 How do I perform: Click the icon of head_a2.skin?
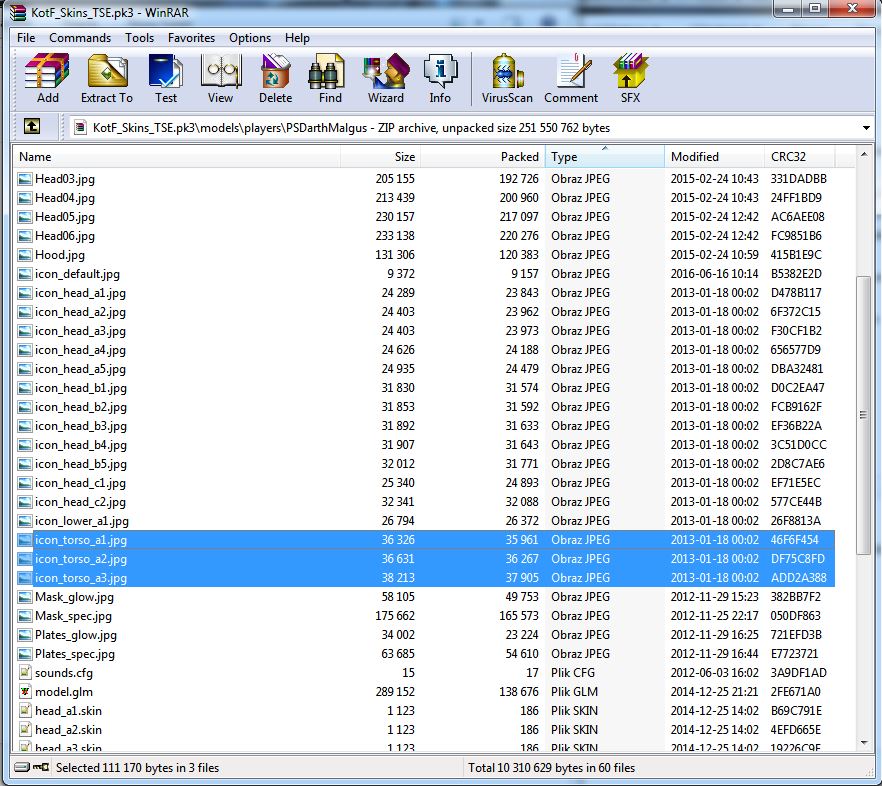point(25,730)
